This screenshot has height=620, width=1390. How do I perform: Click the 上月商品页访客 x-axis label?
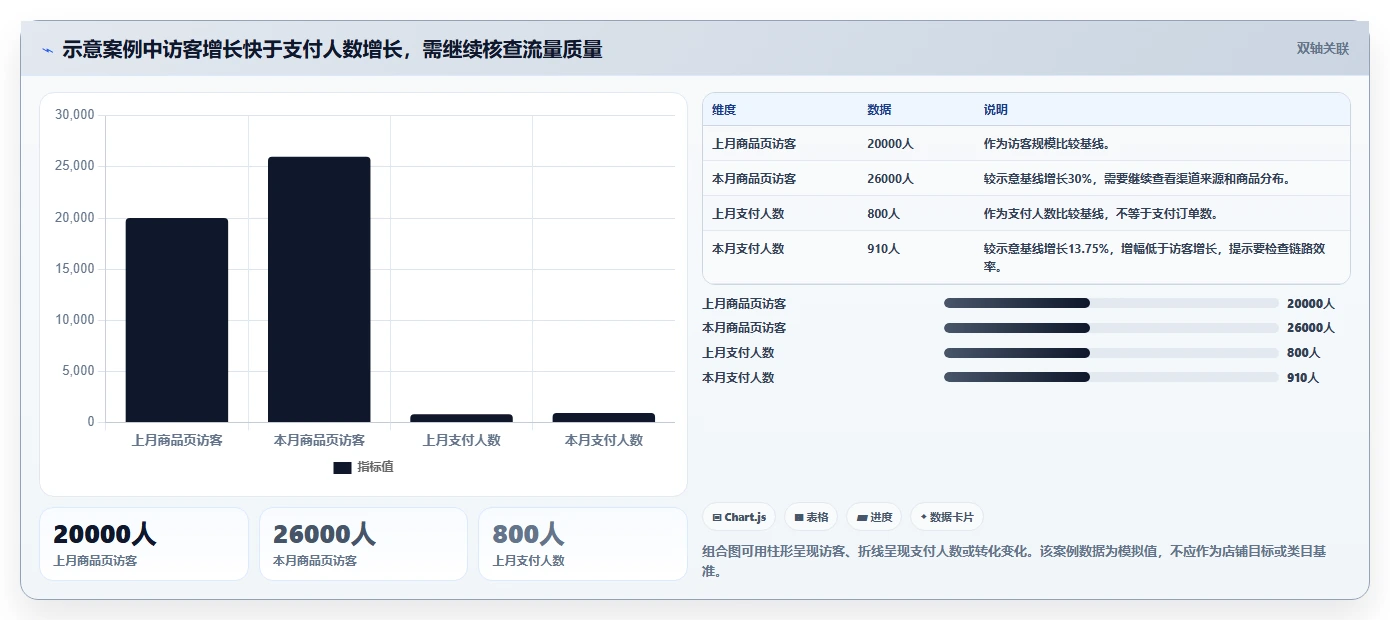[x=177, y=440]
